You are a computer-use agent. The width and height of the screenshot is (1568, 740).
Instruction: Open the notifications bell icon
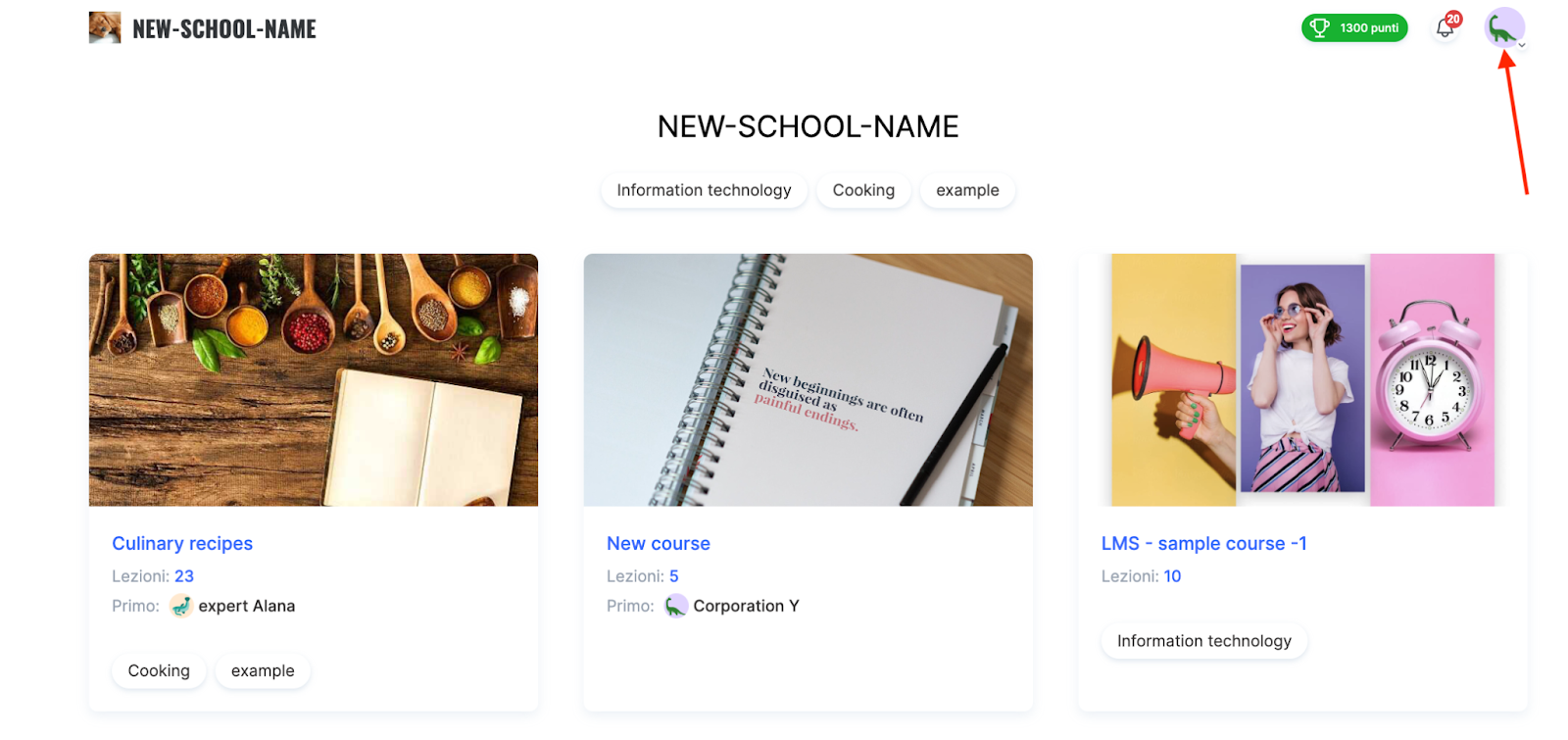click(1445, 28)
